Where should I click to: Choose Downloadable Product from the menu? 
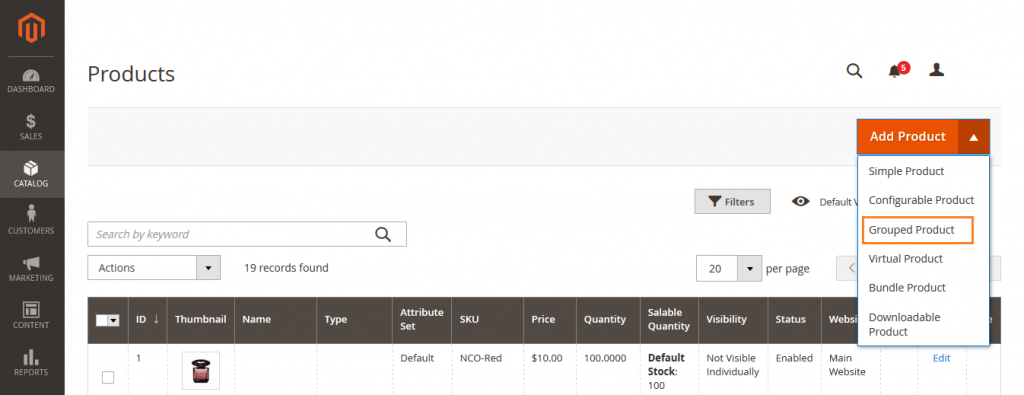pyautogui.click(x=904, y=324)
